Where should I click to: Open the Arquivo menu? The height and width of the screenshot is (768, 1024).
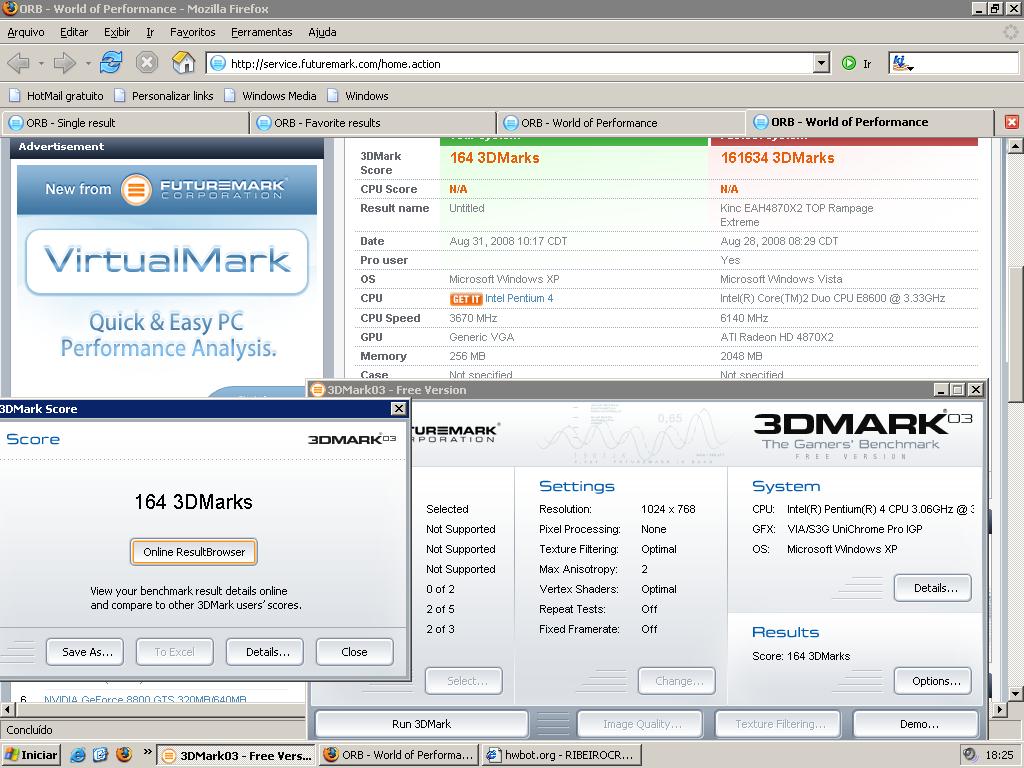25,32
